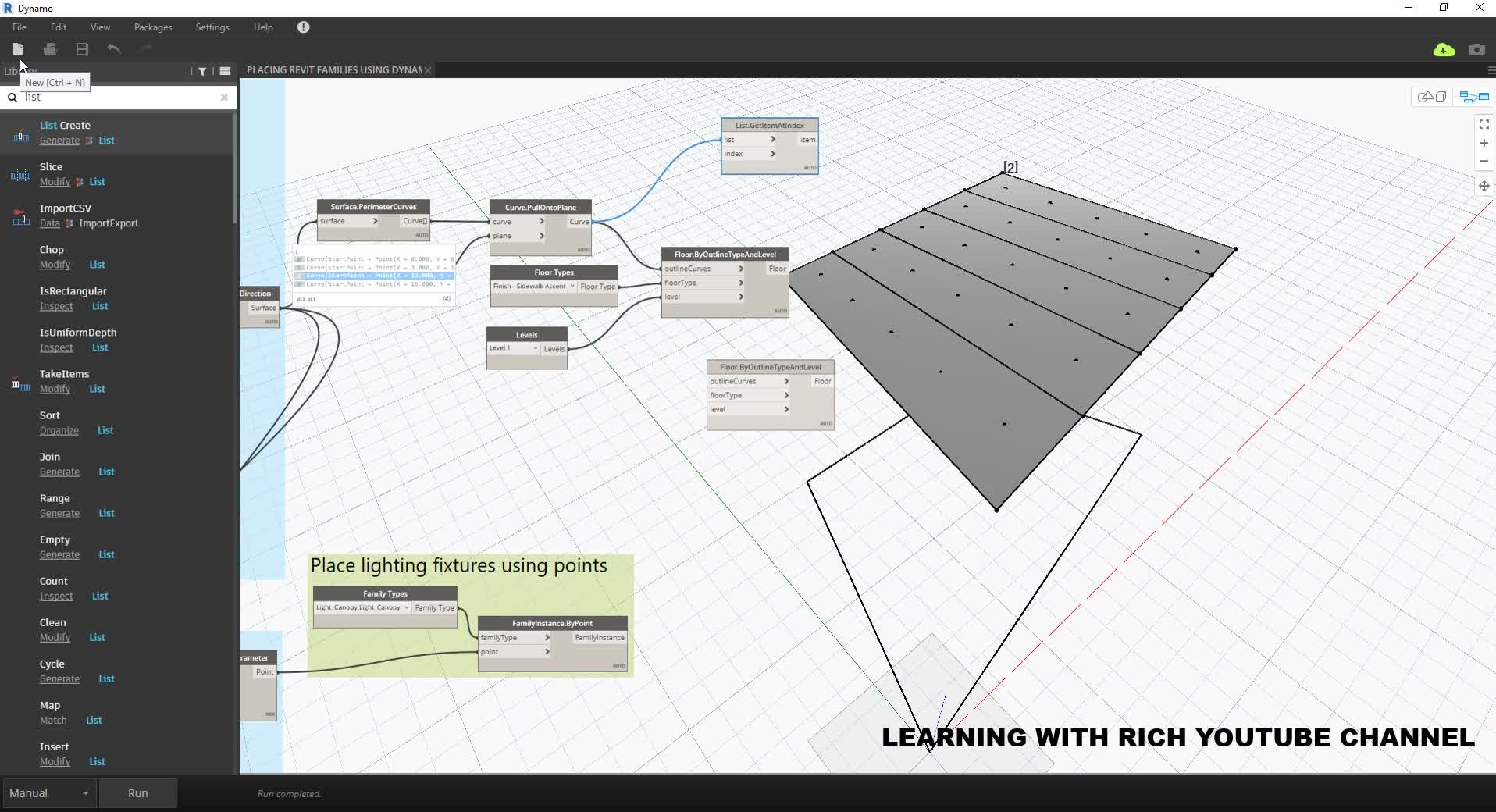Toggle the library list layout view
This screenshot has height=812, width=1496.
[225, 71]
